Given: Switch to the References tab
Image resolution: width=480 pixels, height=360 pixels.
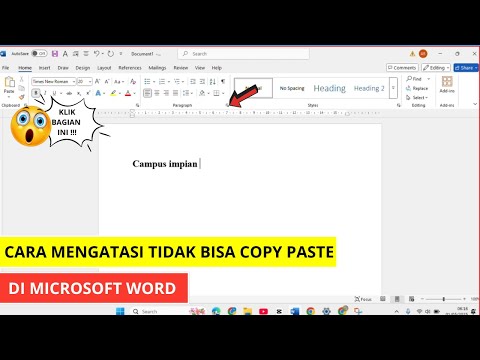Looking at the screenshot, I should click(x=130, y=68).
